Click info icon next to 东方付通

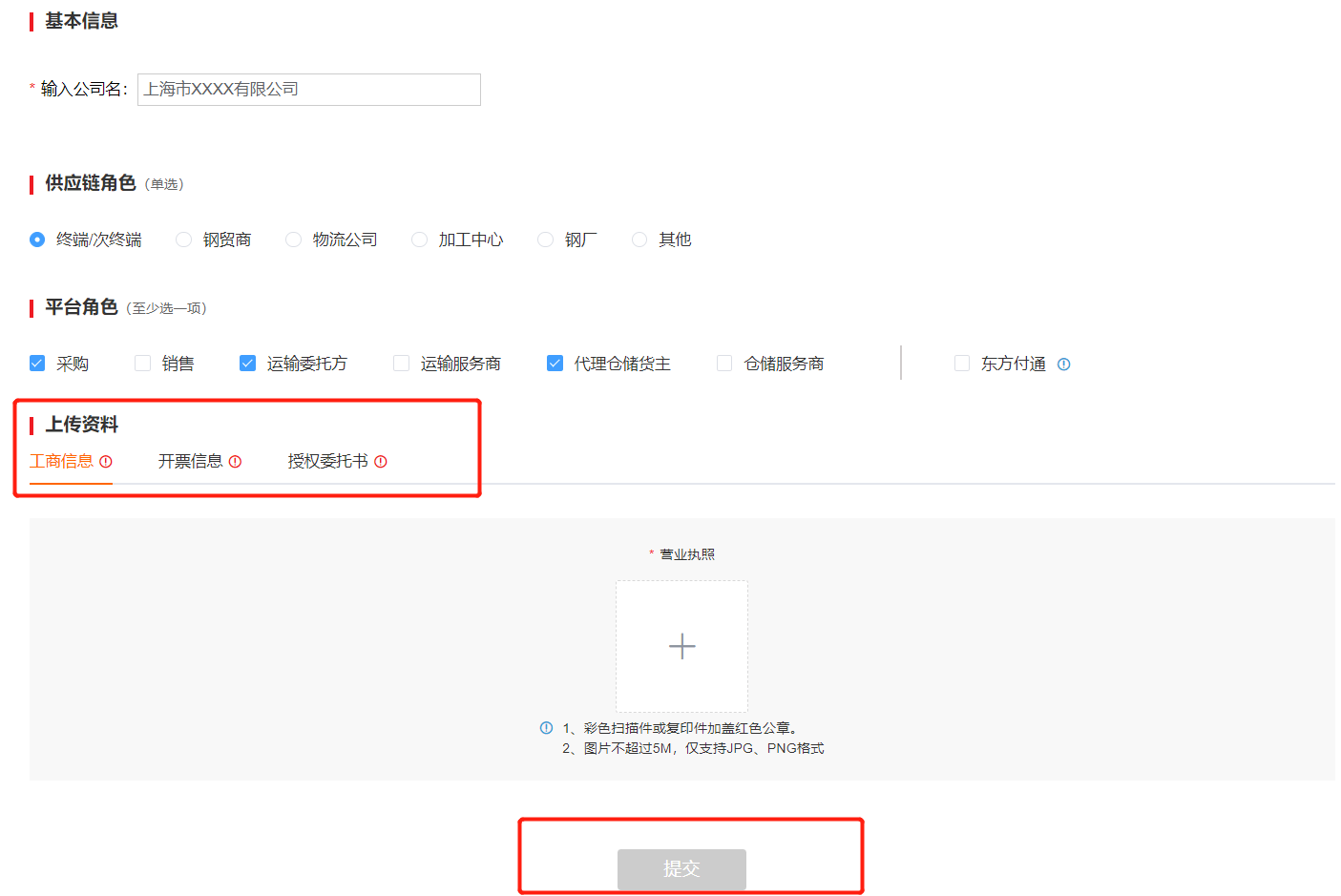point(1063,365)
